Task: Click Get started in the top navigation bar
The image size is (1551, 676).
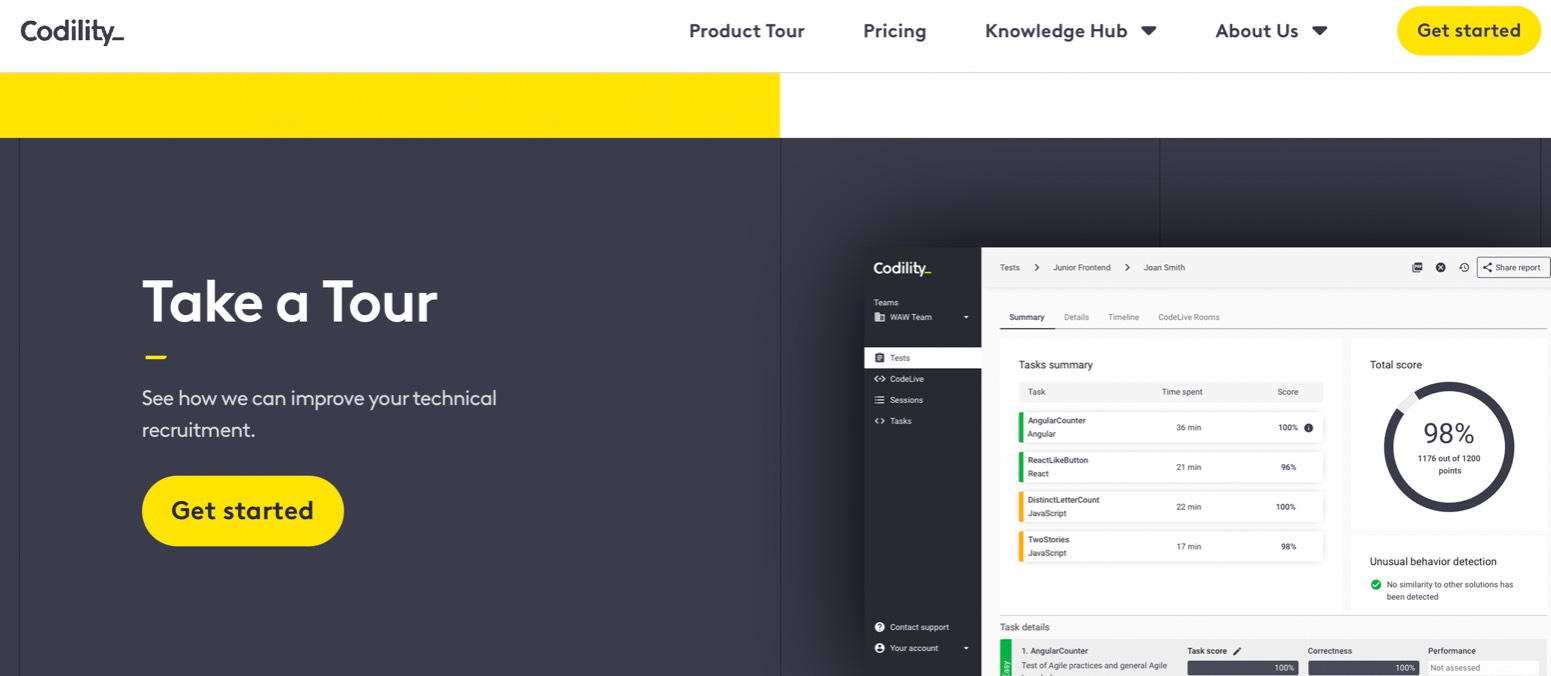Action: point(1469,31)
